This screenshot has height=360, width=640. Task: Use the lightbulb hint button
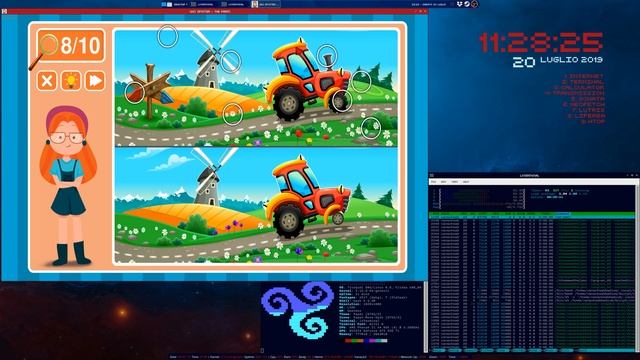71,80
